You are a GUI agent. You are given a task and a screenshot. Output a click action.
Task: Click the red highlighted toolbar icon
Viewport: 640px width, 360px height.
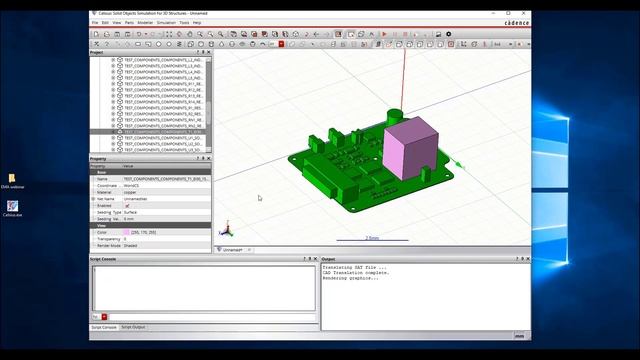click(x=281, y=44)
